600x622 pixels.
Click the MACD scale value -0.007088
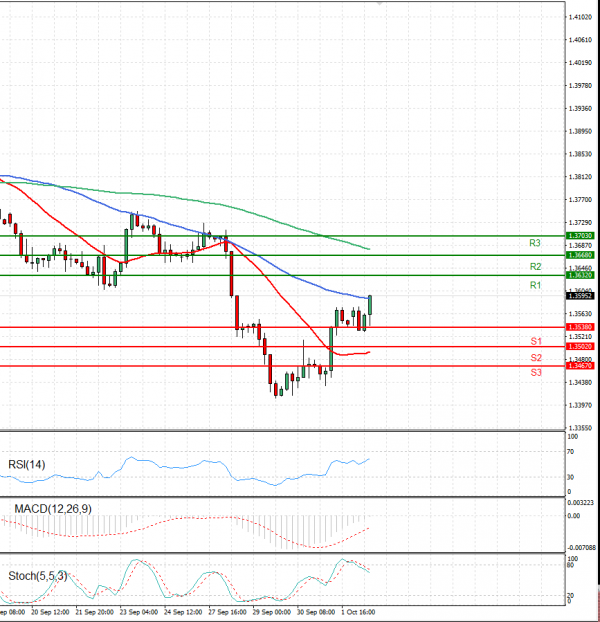(x=582, y=548)
